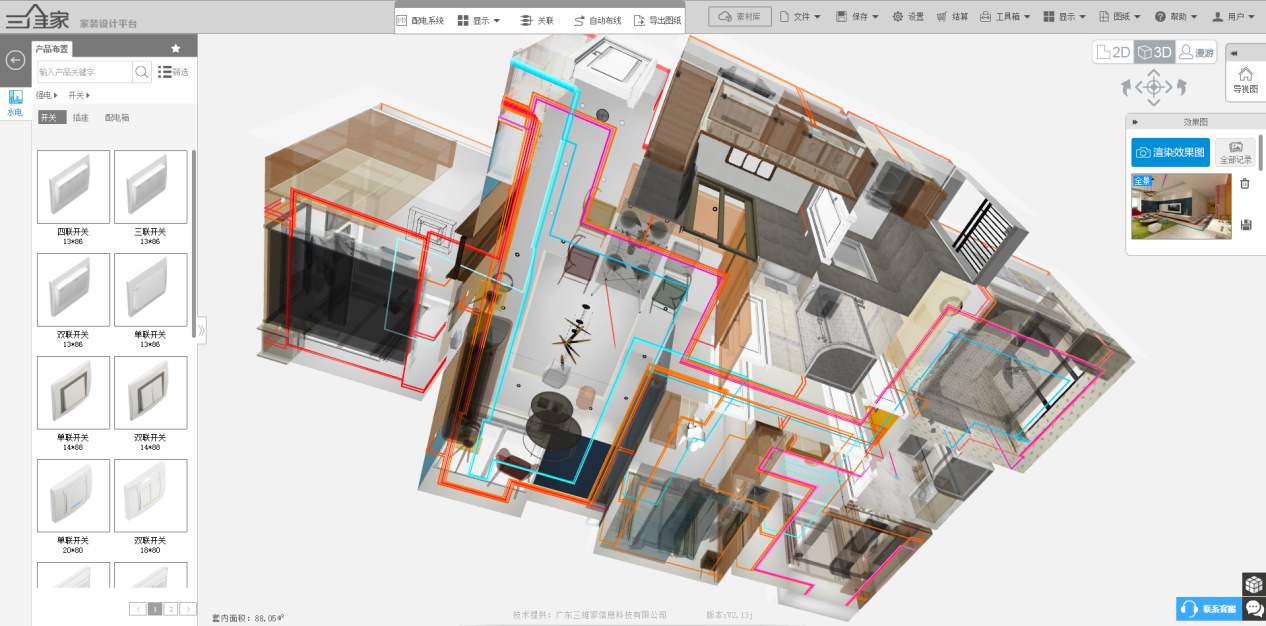1266x626 pixels.
Task: Switch to 漫游 roaming view mode
Action: (x=1196, y=52)
